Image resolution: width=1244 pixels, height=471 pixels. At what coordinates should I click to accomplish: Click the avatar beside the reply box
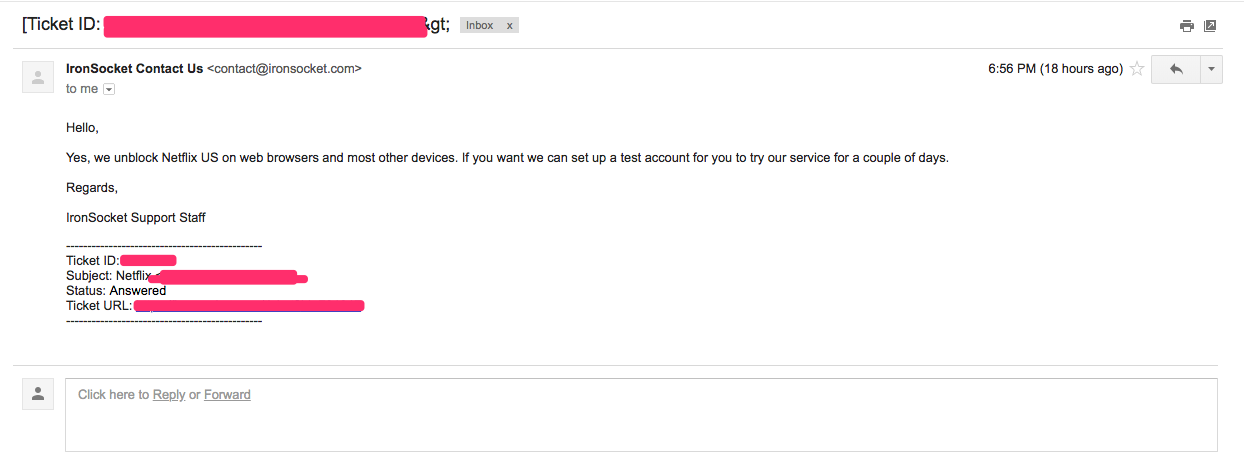click(38, 394)
